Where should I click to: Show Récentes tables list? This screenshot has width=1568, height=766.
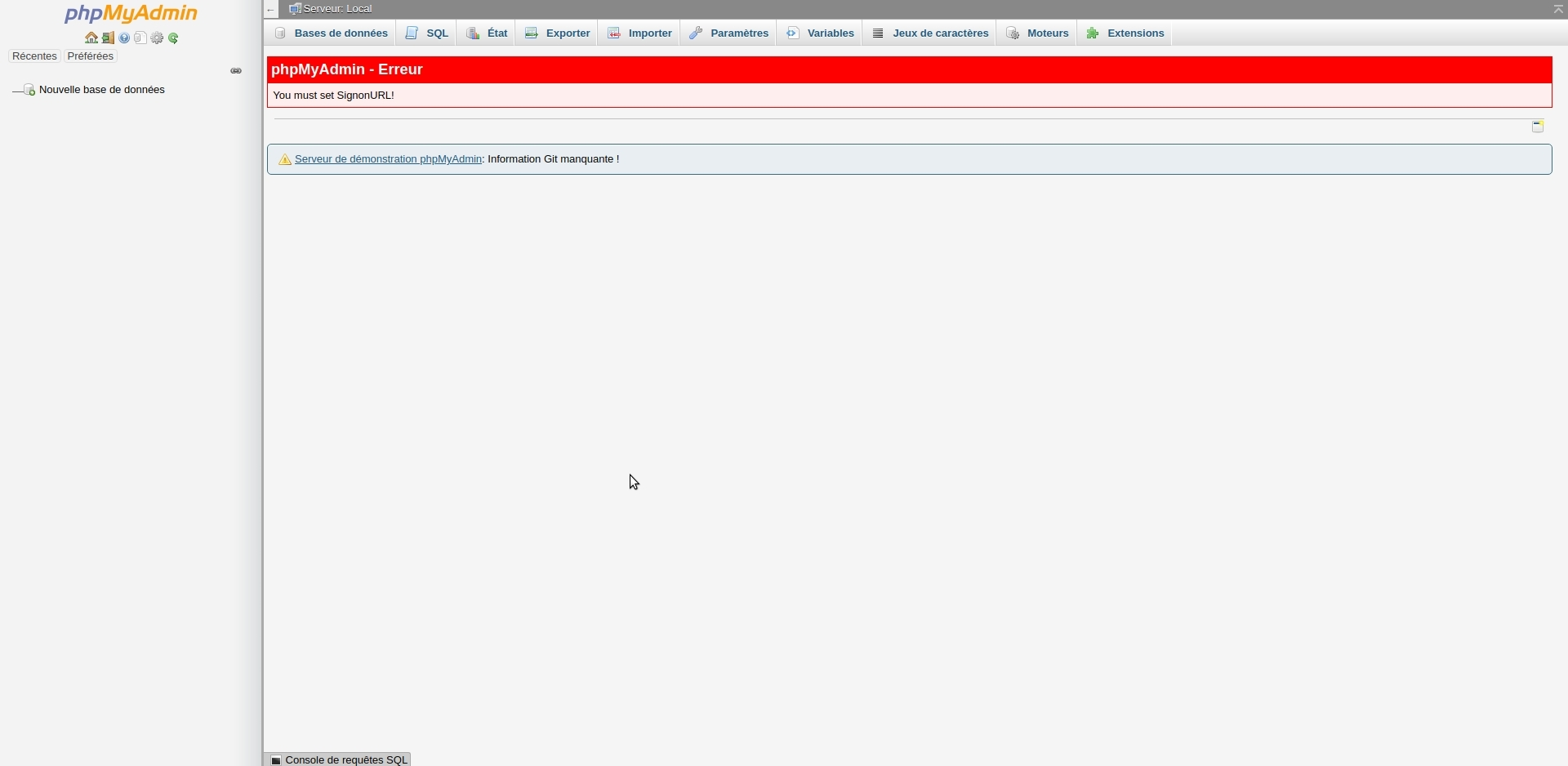[x=34, y=56]
